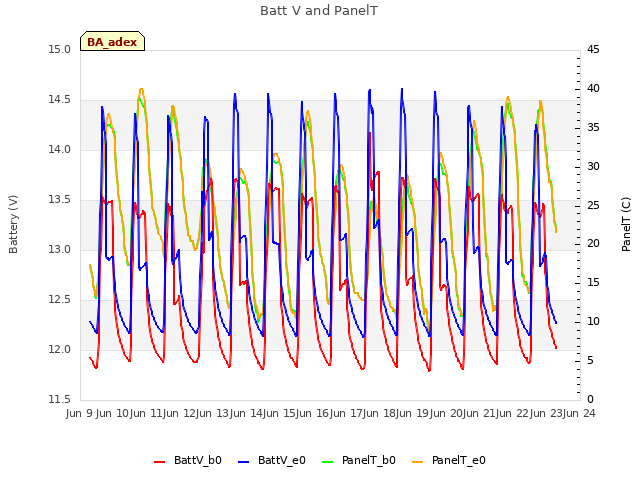Click the 13.0 left axis label
Image resolution: width=640 pixels, height=480 pixels.
[x=60, y=250]
